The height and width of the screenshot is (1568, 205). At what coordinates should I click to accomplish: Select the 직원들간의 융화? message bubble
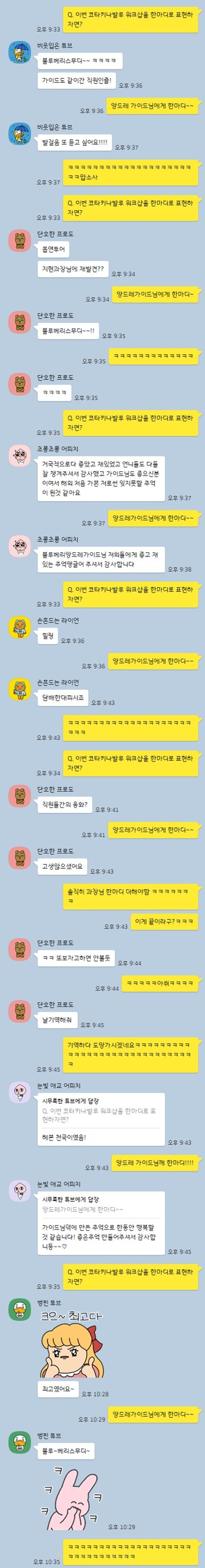click(x=65, y=805)
